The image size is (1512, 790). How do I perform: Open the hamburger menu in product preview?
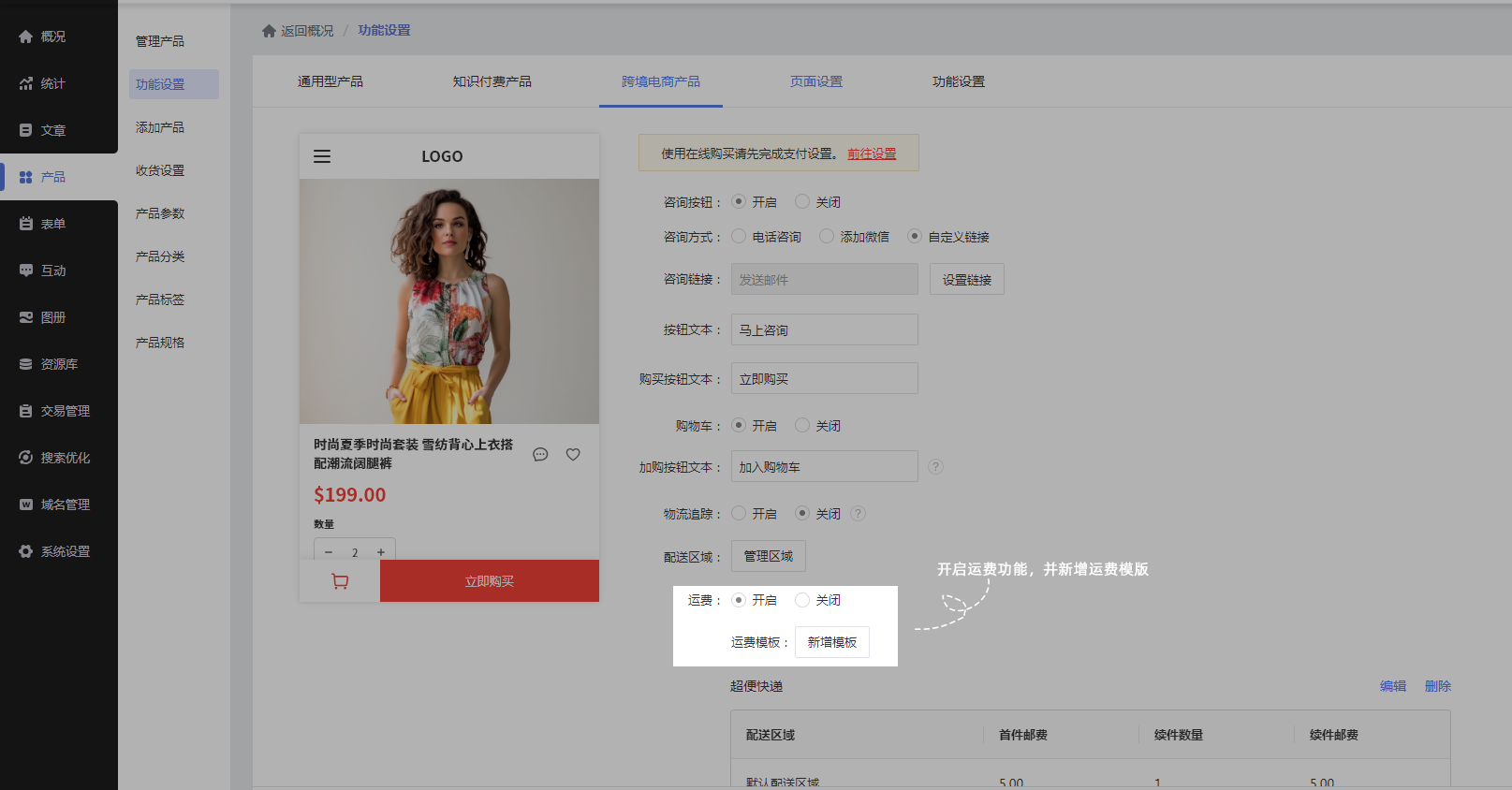point(322,156)
